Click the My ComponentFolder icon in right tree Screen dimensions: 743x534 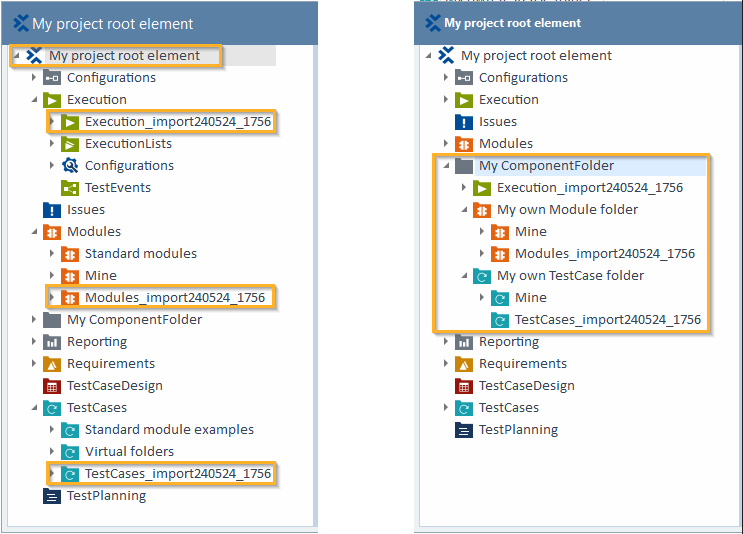[463, 166]
